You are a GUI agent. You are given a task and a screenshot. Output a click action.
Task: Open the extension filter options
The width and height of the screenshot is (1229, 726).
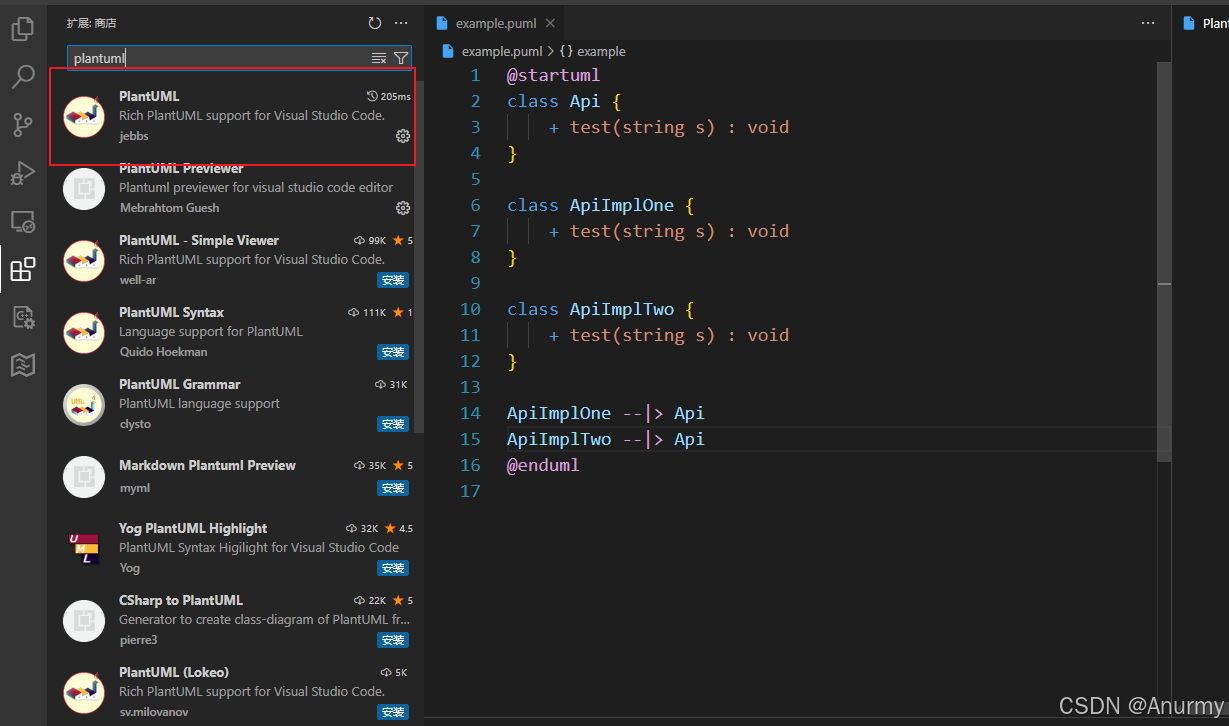[401, 58]
